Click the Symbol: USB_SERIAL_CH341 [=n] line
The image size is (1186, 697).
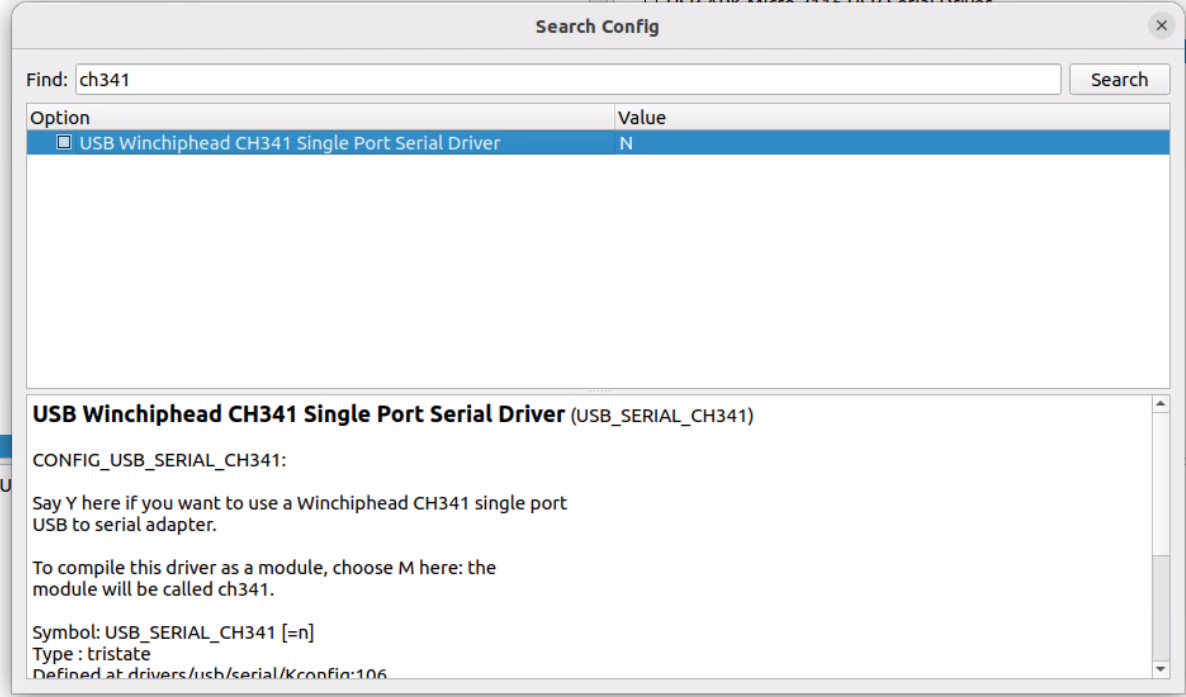(174, 633)
